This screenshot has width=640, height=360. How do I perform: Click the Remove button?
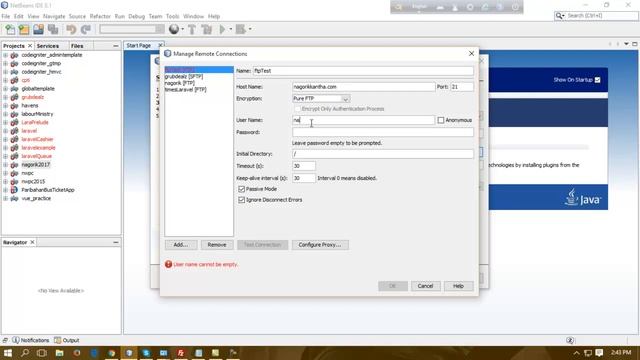pyautogui.click(x=217, y=245)
